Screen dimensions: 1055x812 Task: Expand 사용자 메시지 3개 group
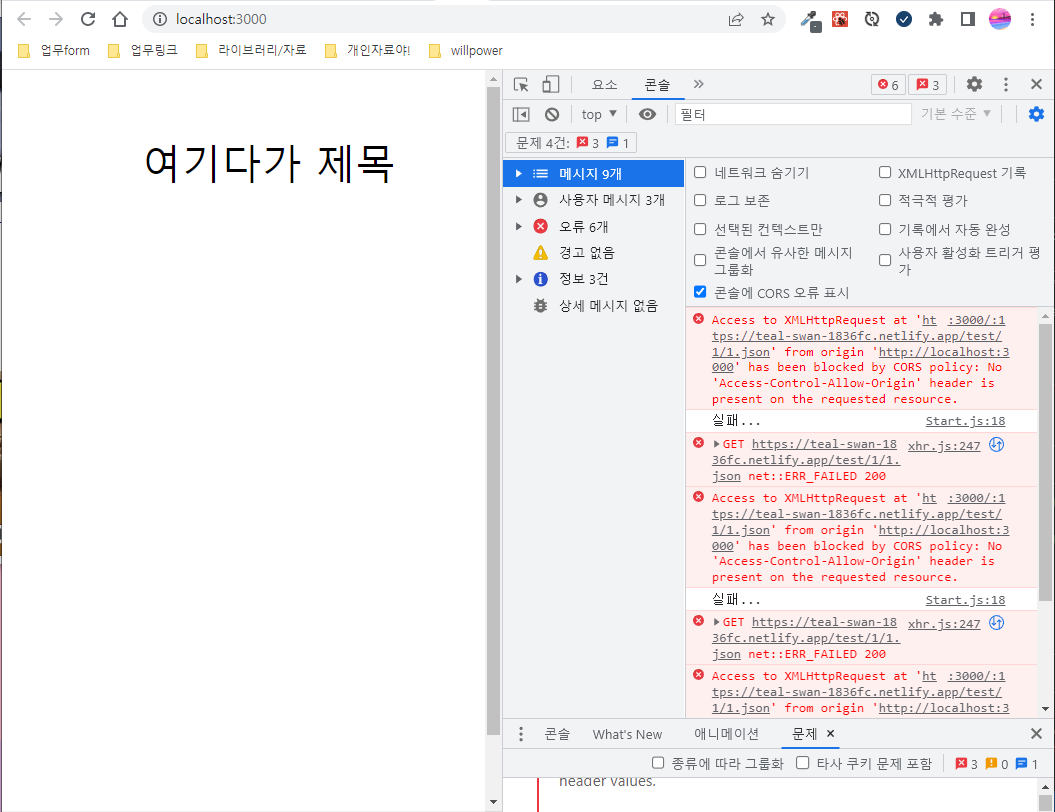[518, 200]
